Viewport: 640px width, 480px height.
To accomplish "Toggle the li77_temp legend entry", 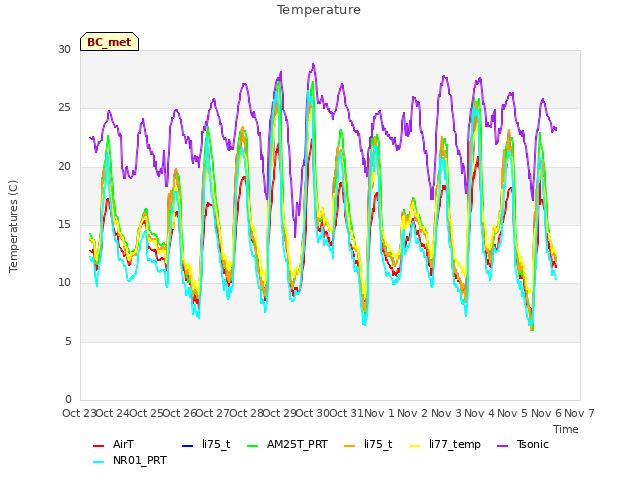I will coord(445,444).
